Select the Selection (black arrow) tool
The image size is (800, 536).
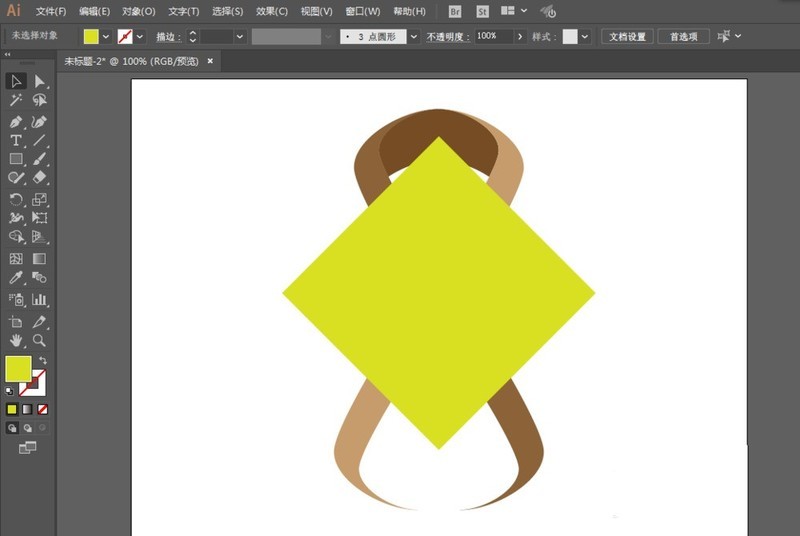[x=16, y=81]
